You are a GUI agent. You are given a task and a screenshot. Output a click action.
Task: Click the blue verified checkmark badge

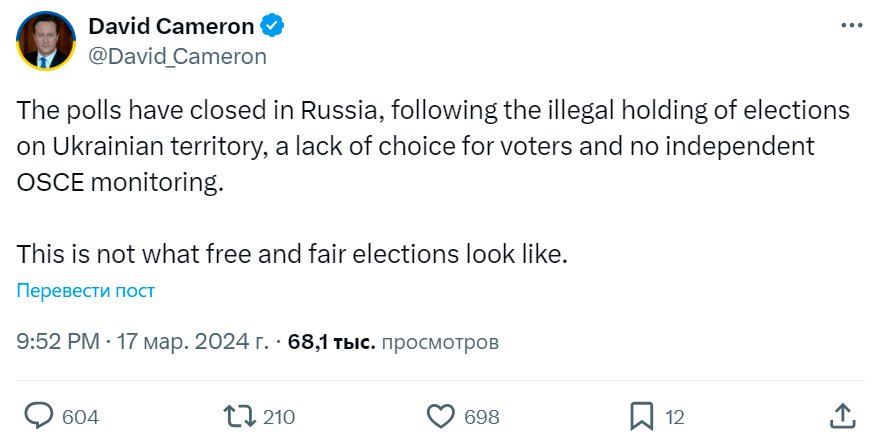[x=270, y=24]
